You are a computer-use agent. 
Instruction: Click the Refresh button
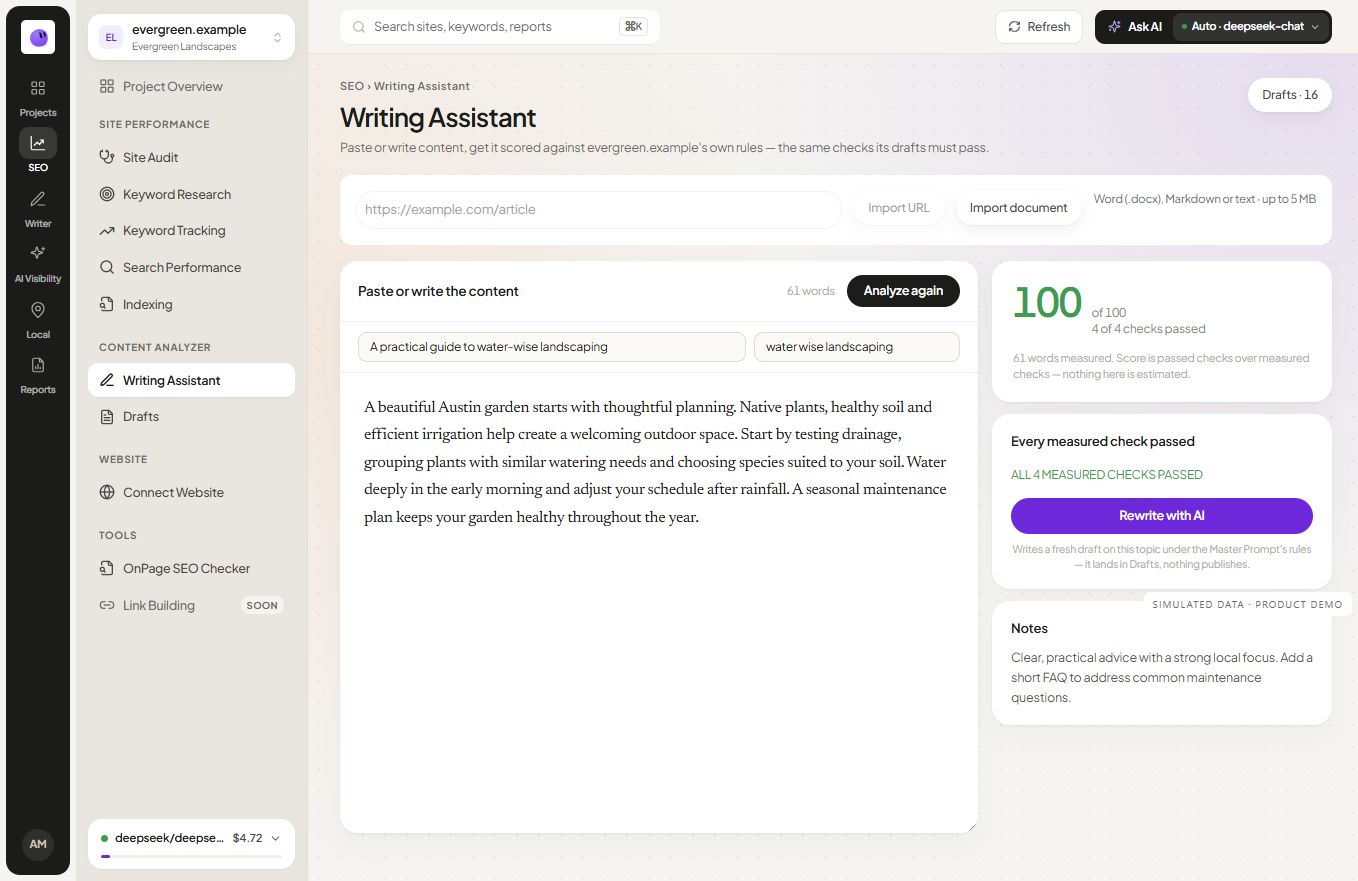pyautogui.click(x=1040, y=27)
